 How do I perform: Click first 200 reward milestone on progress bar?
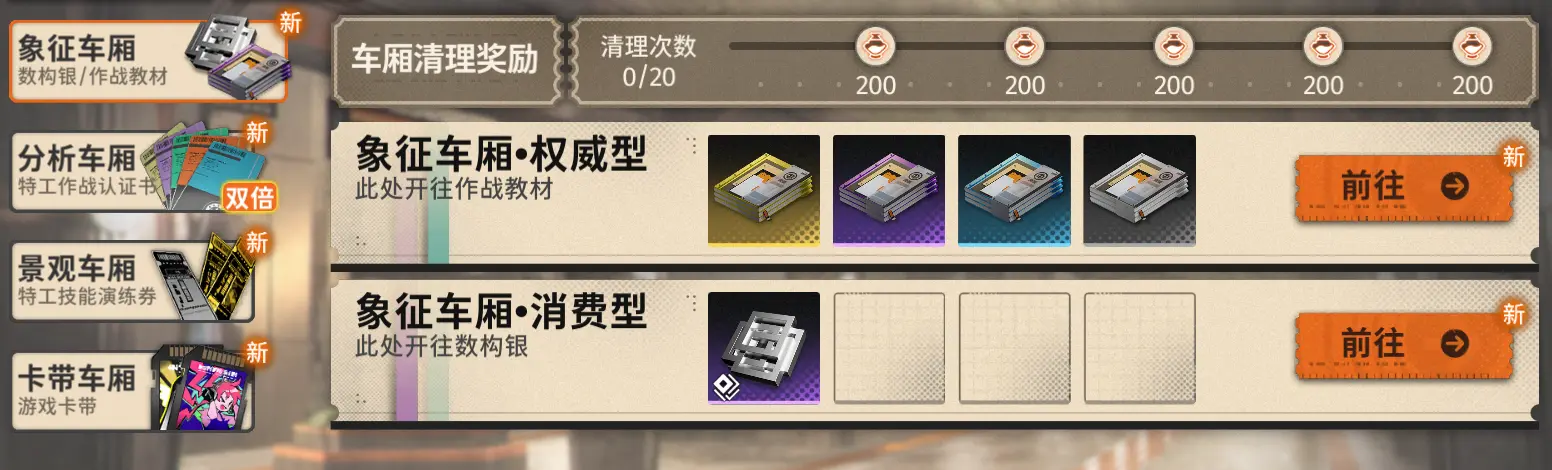[x=876, y=46]
